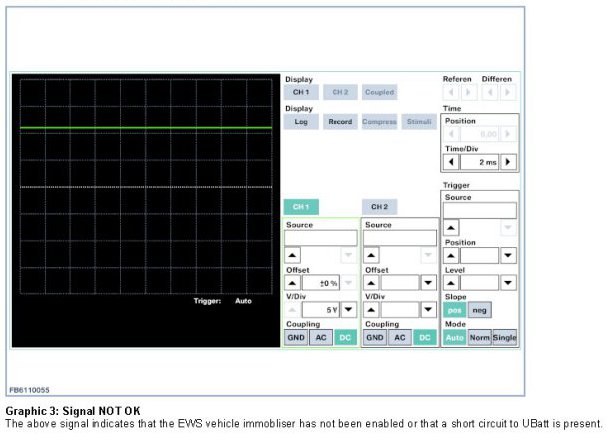This screenshot has width=607, height=441.
Task: Switch to the CH 1 settings tab
Action: 301,207
